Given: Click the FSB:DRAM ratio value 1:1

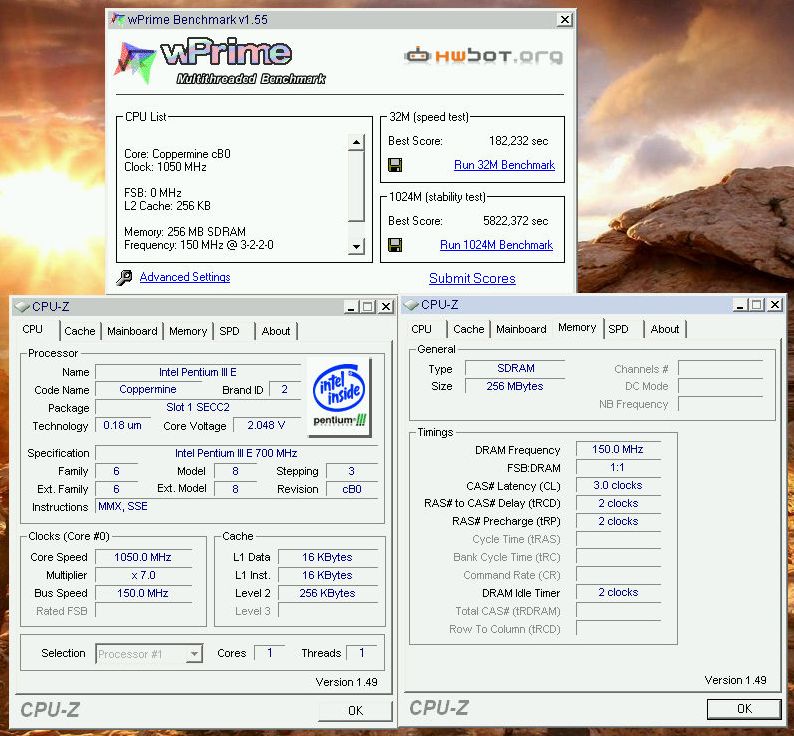Looking at the screenshot, I should coord(618,468).
